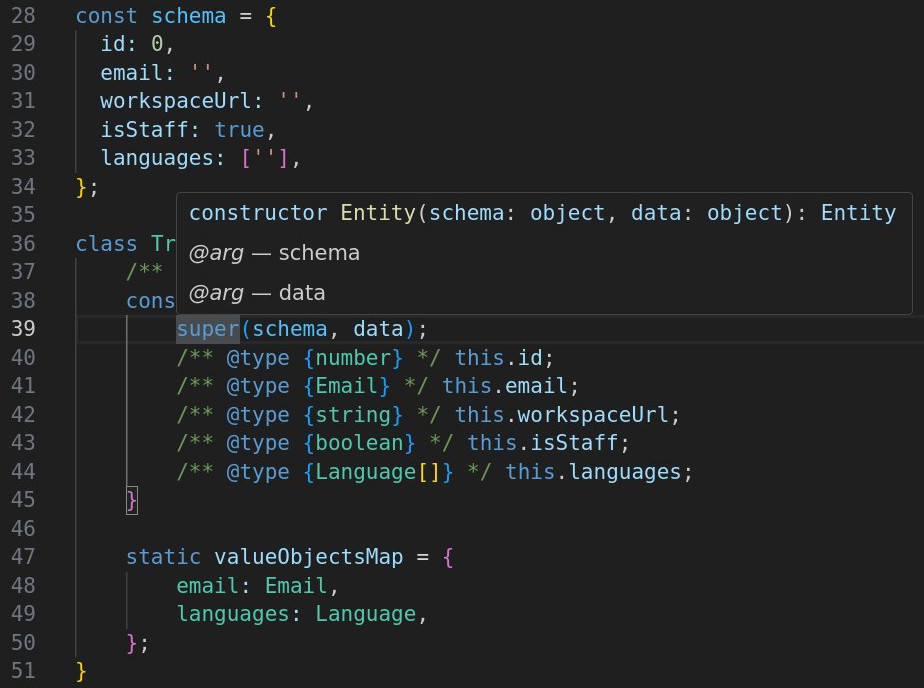Click the return type Entity in hover tooltip

point(858,213)
